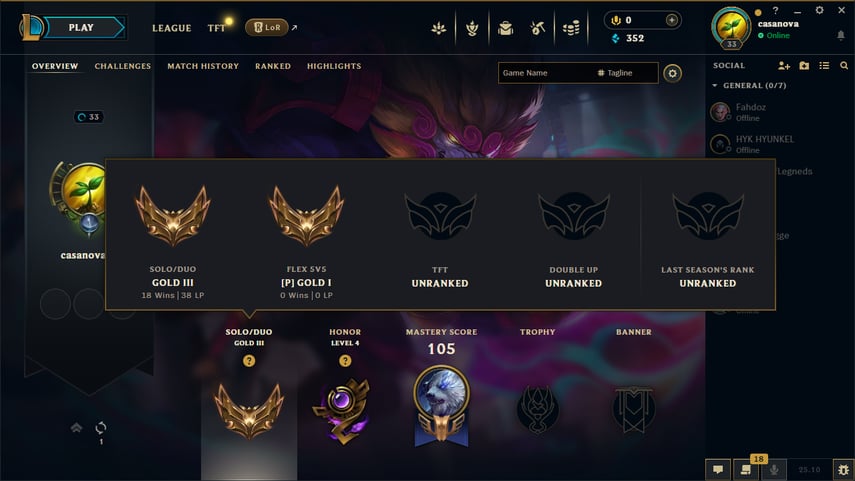Toggle the microphone mute button
Screen dimensions: 855x481
[x=774, y=469]
